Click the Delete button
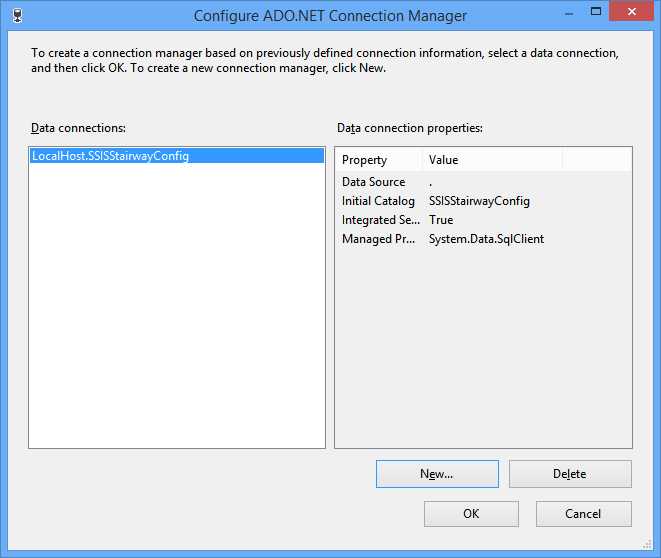The image size is (661, 558). click(x=570, y=474)
